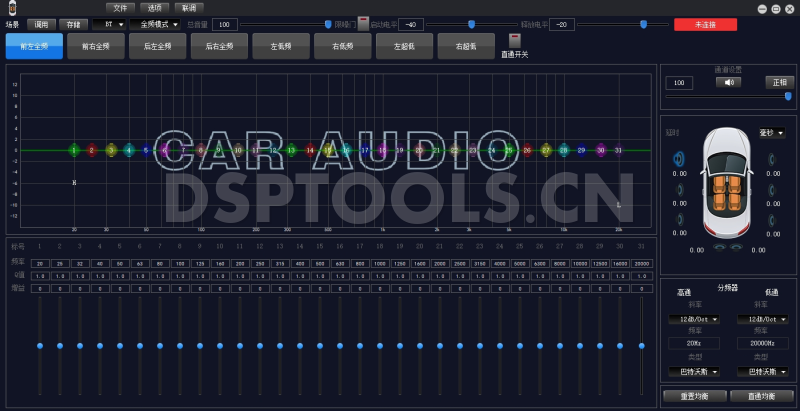Select EQ node 2 on the graph
Image resolution: width=800 pixels, height=411 pixels.
(x=91, y=150)
